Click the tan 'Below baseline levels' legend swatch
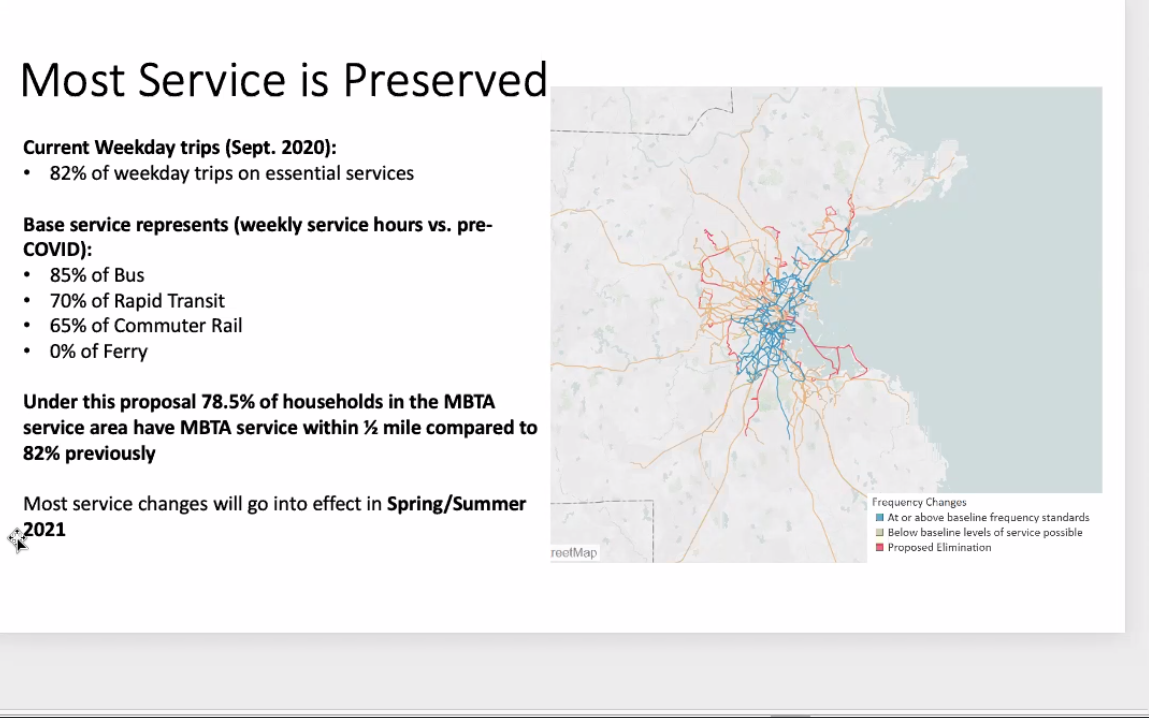This screenshot has width=1149, height=718. coord(879,533)
